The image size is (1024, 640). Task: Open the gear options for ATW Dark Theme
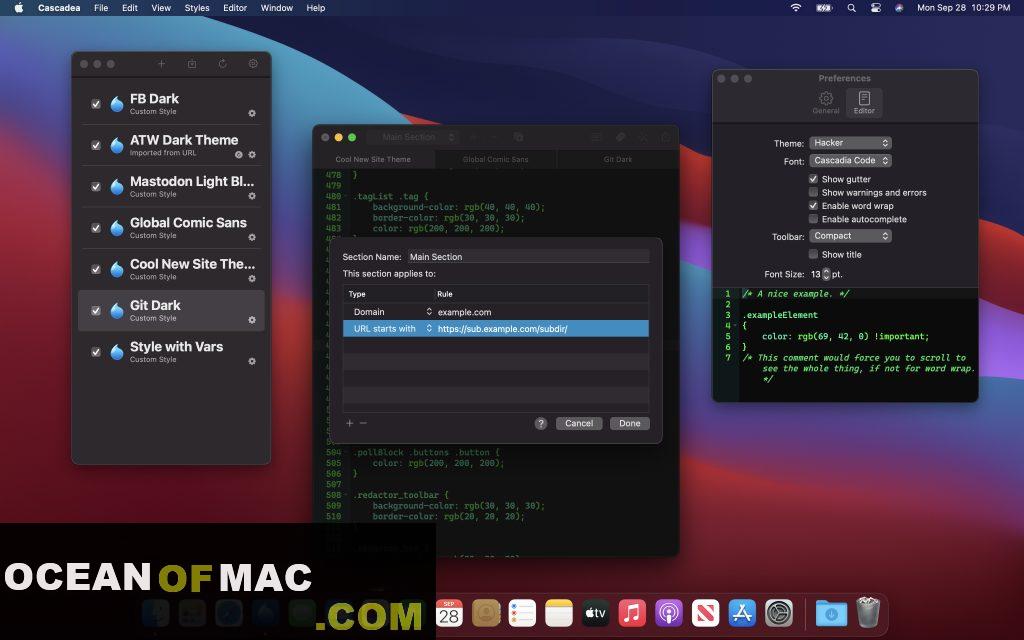point(252,155)
